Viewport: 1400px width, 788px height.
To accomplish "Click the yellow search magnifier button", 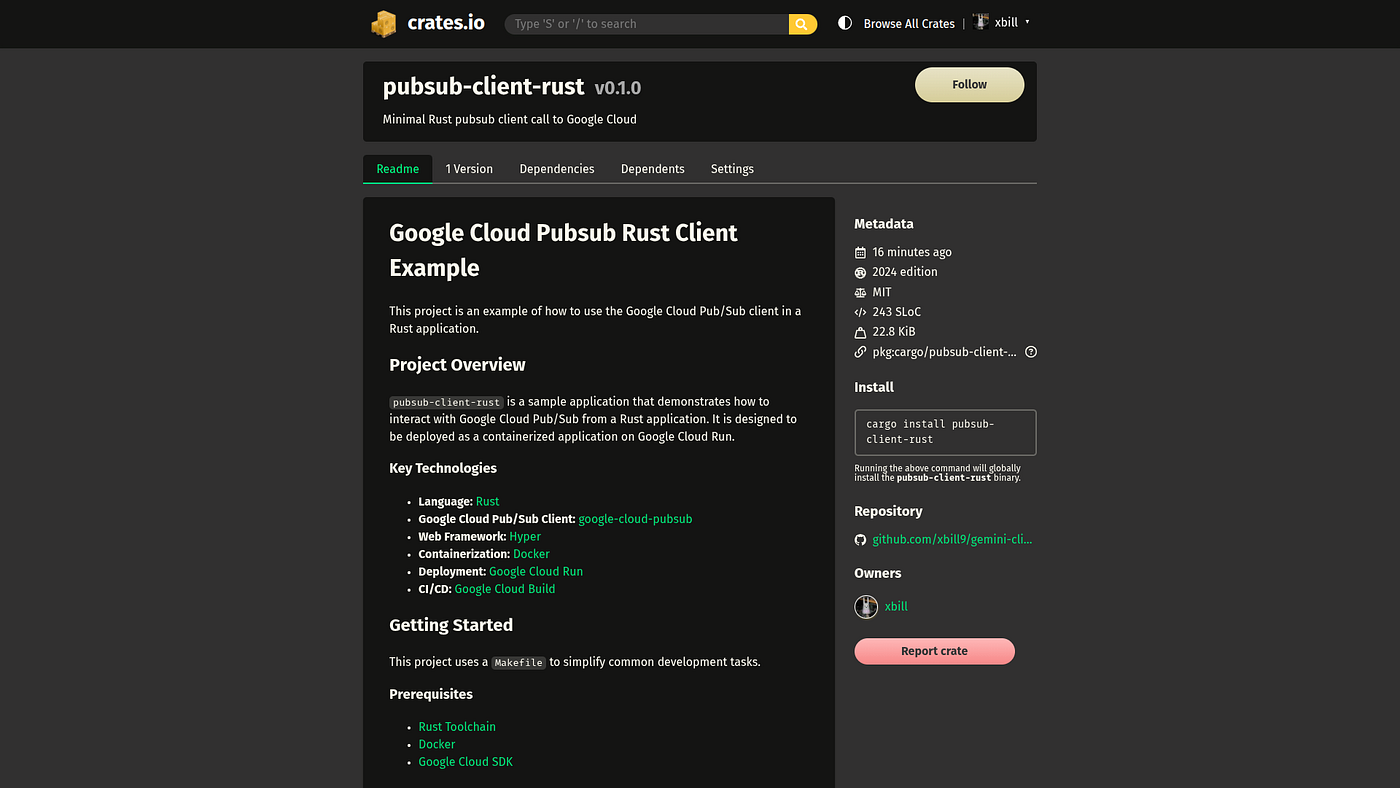I will click(802, 24).
